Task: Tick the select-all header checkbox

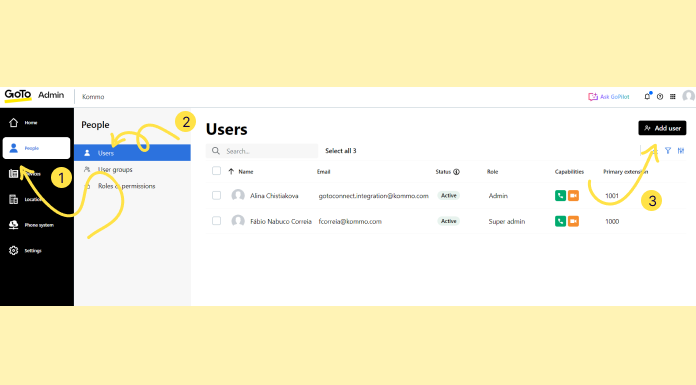Action: point(216,171)
